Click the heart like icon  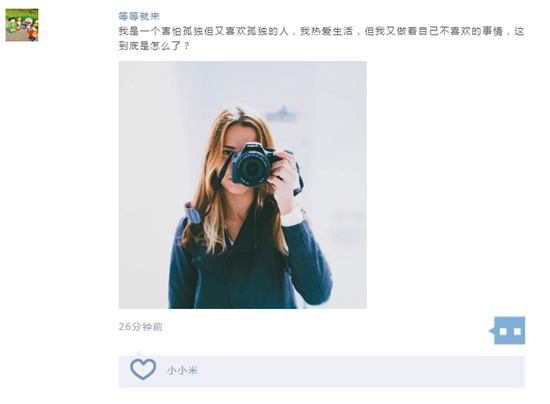tap(143, 369)
